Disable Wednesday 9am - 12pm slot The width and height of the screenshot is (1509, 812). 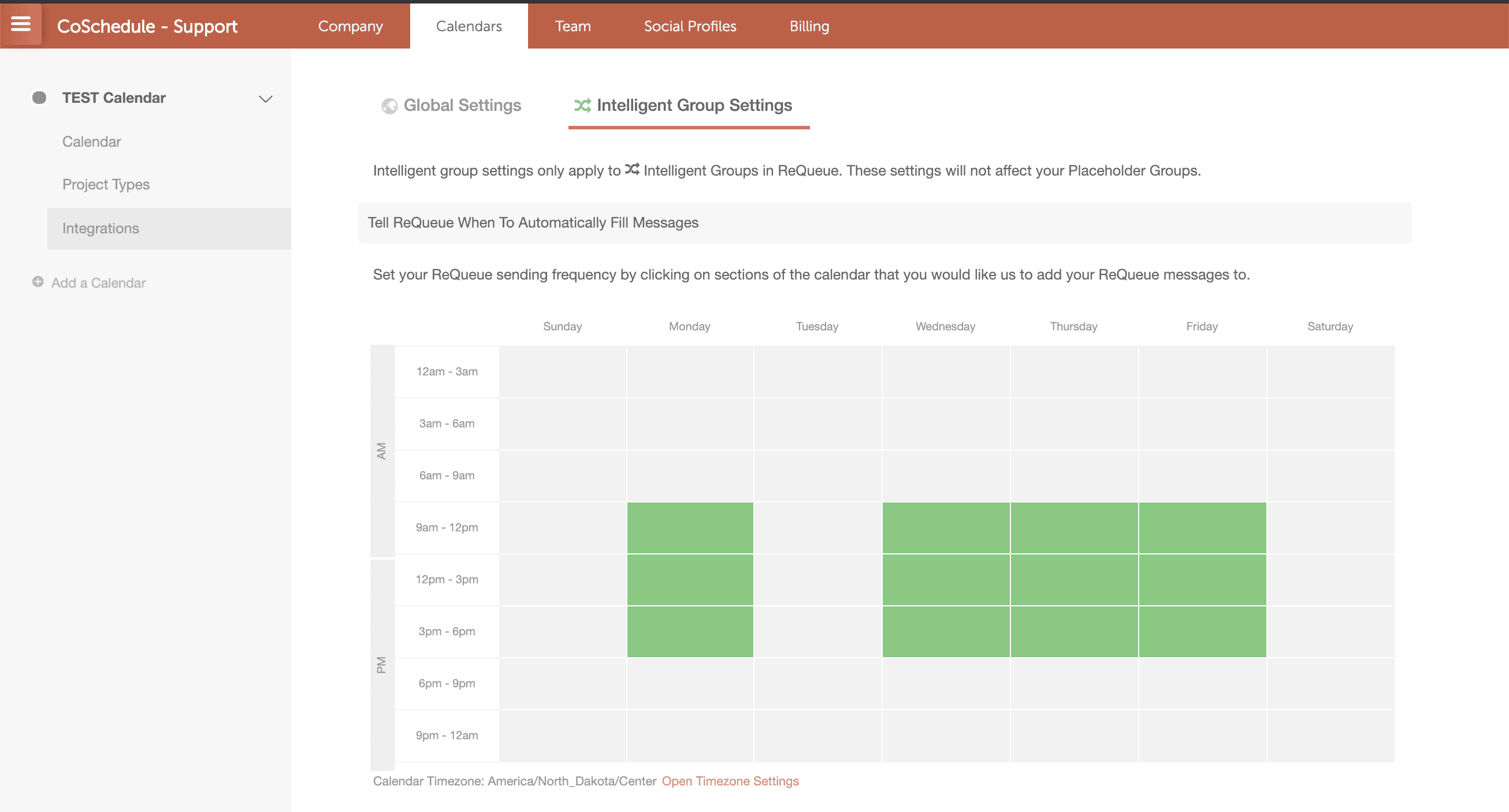click(946, 527)
